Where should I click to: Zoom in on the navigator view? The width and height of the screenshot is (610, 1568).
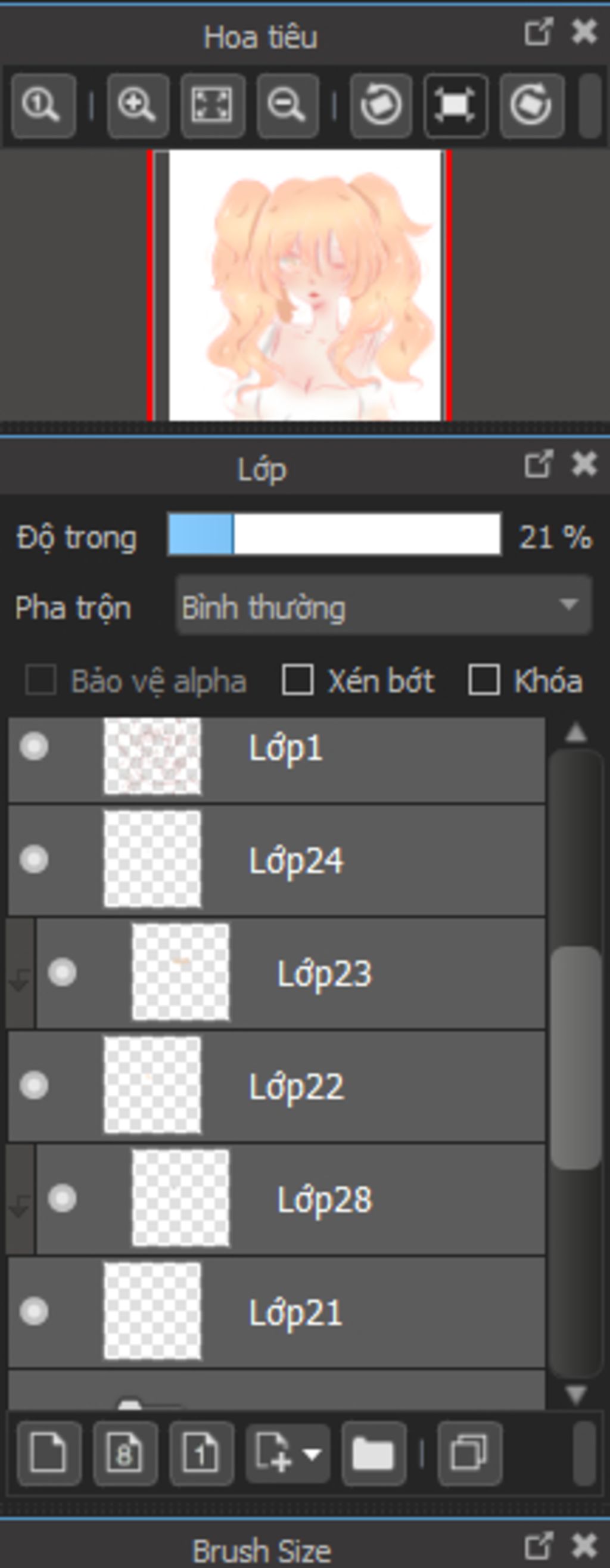pyautogui.click(x=138, y=106)
